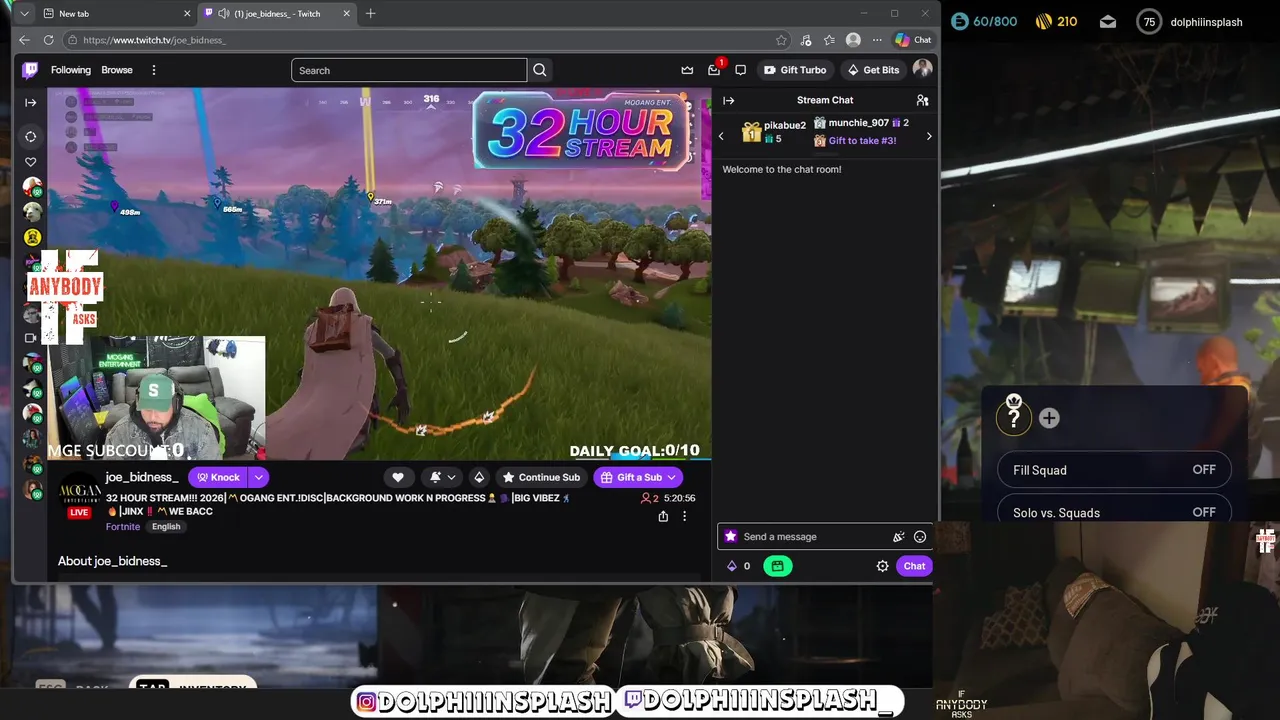The width and height of the screenshot is (1280, 720).
Task: Open the chat celebration sparkle icon
Action: pos(898,537)
